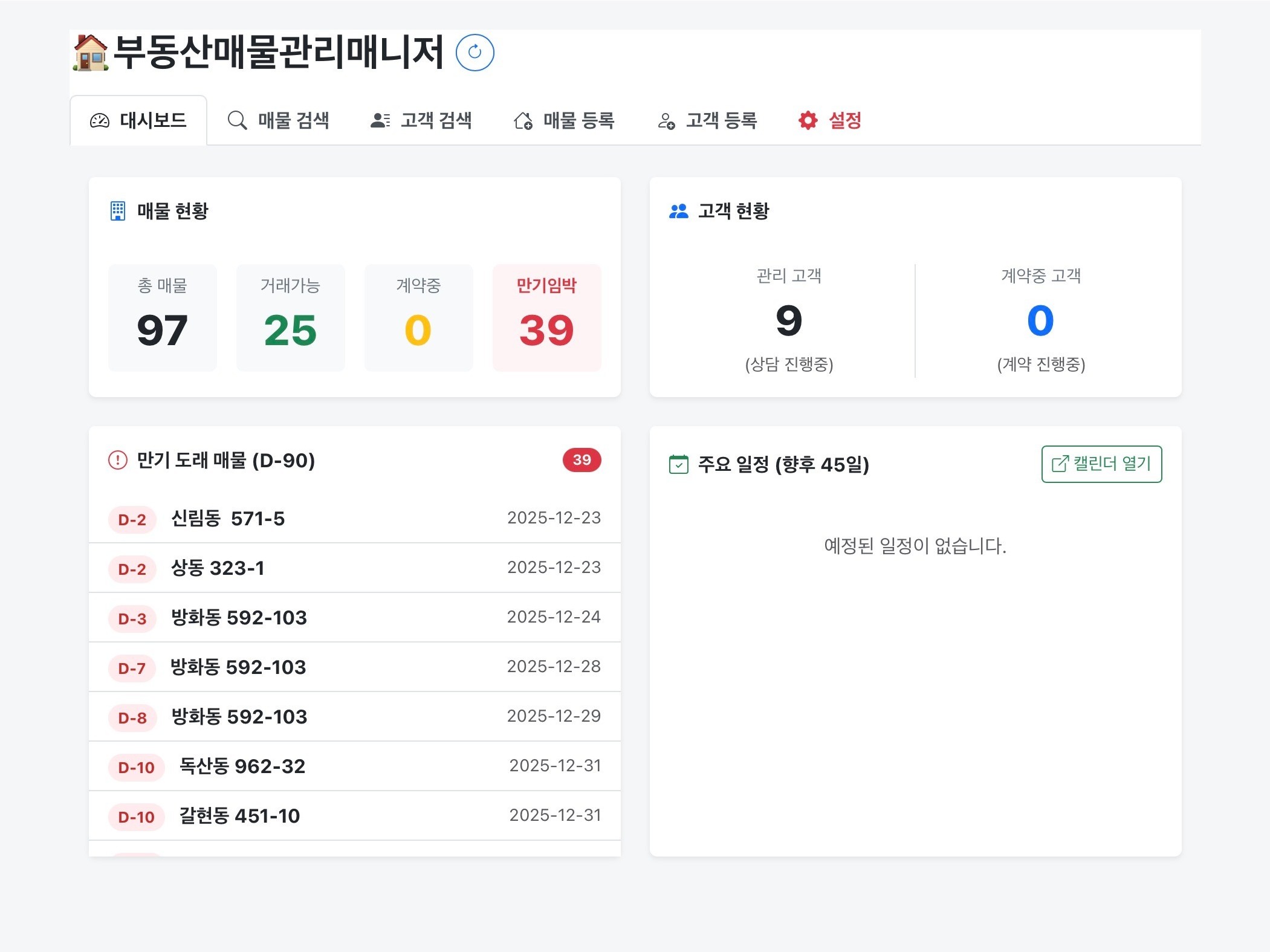Click the calendar icon next to 주요 일정
This screenshot has height=952, width=1270.
678,465
